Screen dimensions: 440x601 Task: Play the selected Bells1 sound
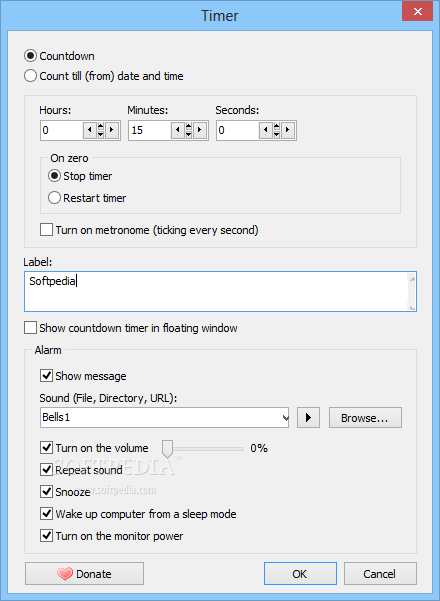(x=309, y=417)
